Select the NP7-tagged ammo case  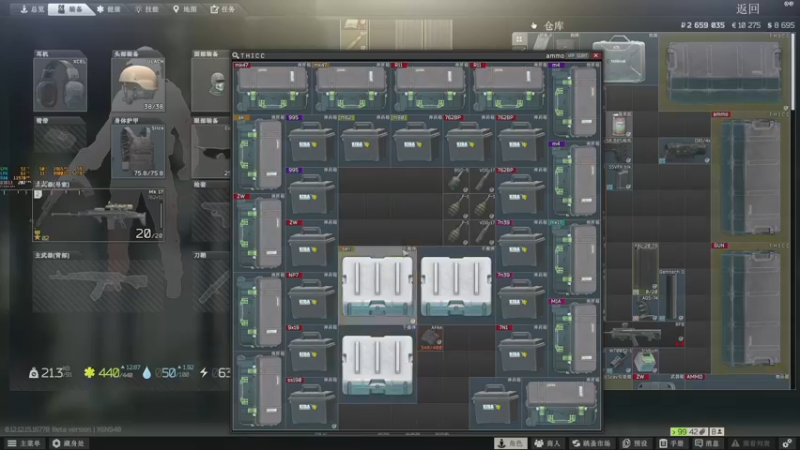312,298
